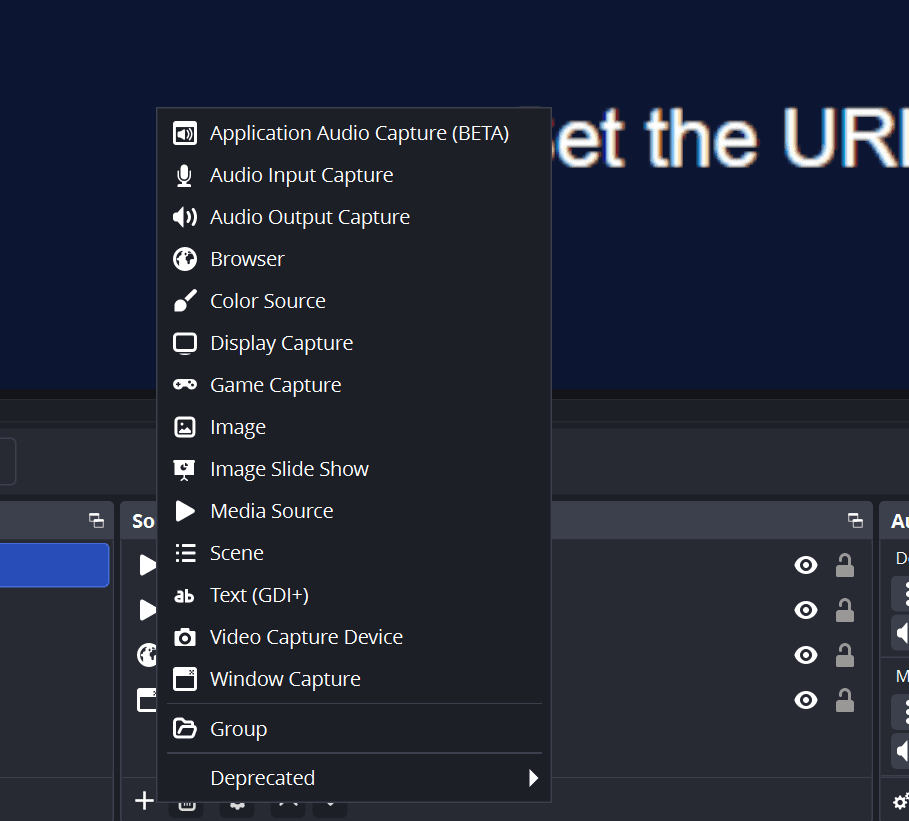Select the highlighted scene in Scenes list

click(x=54, y=565)
